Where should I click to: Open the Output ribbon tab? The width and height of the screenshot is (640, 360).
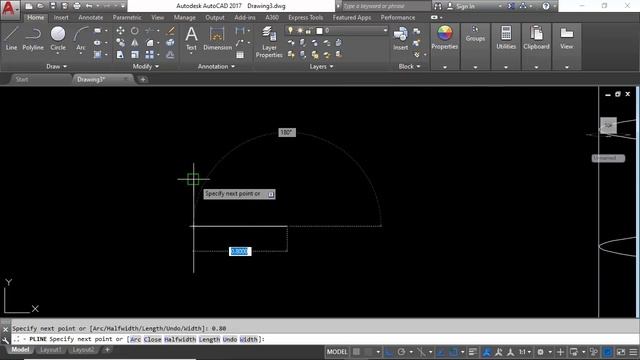(215, 18)
